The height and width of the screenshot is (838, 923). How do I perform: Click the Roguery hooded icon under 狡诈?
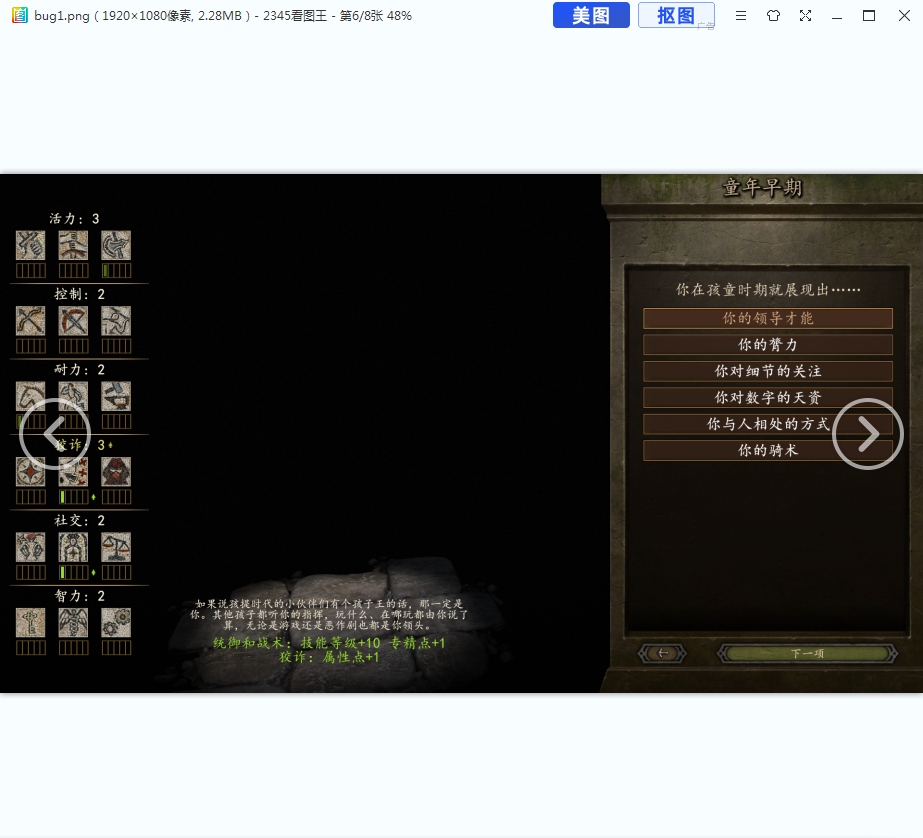[x=116, y=472]
